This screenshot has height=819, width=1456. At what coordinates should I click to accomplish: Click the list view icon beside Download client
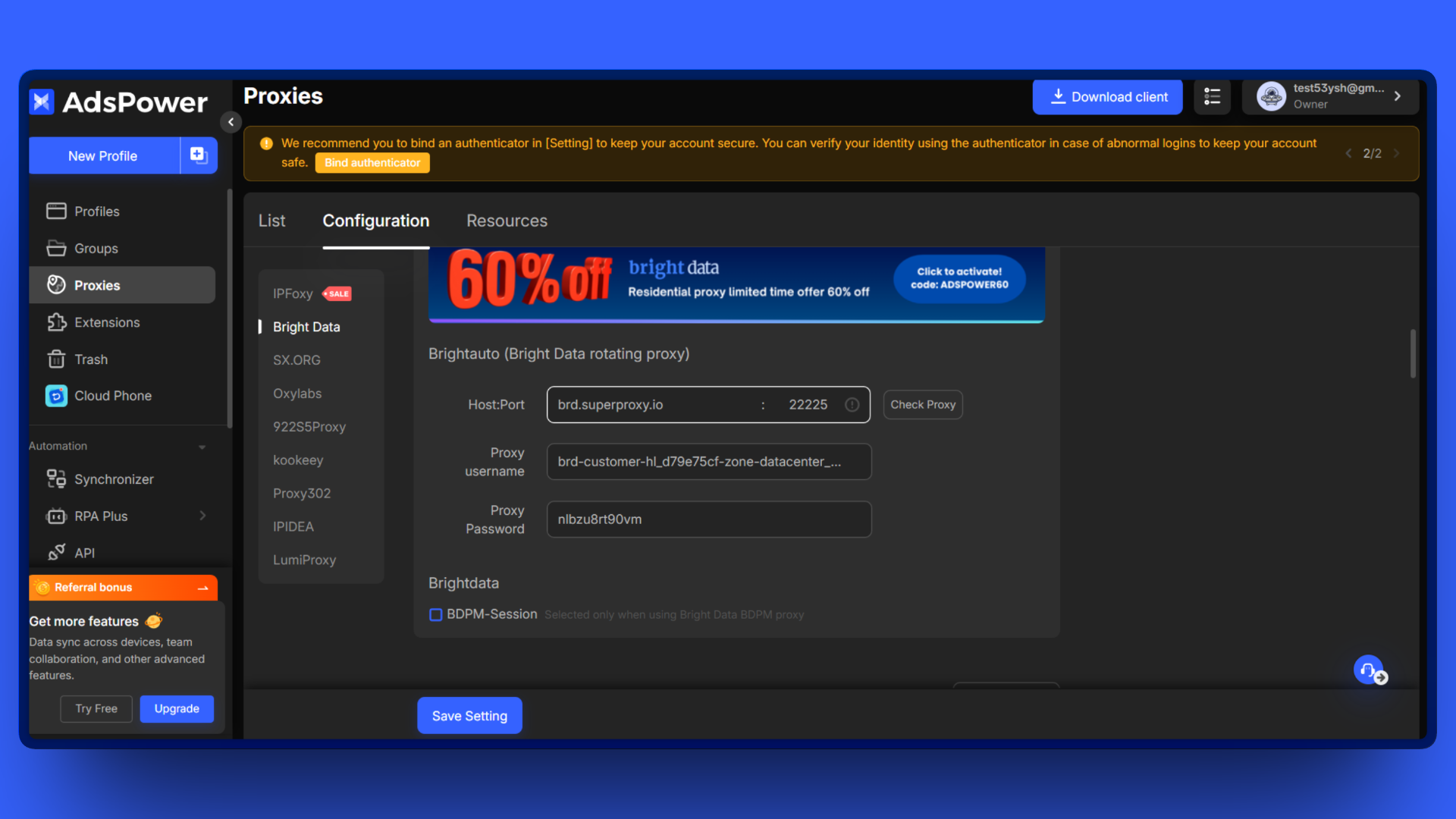[x=1212, y=97]
